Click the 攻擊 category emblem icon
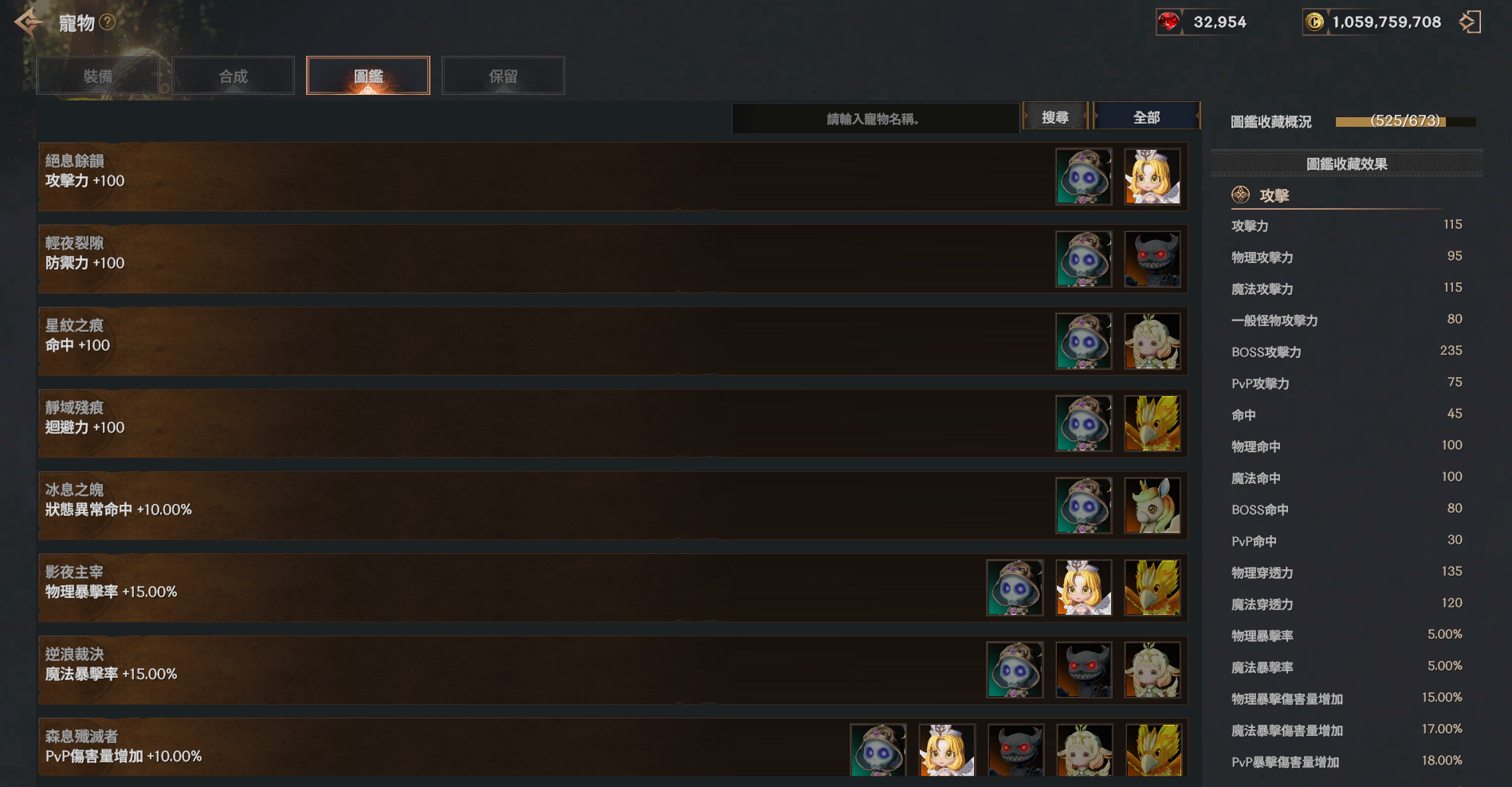The height and width of the screenshot is (787, 1512). (1241, 195)
